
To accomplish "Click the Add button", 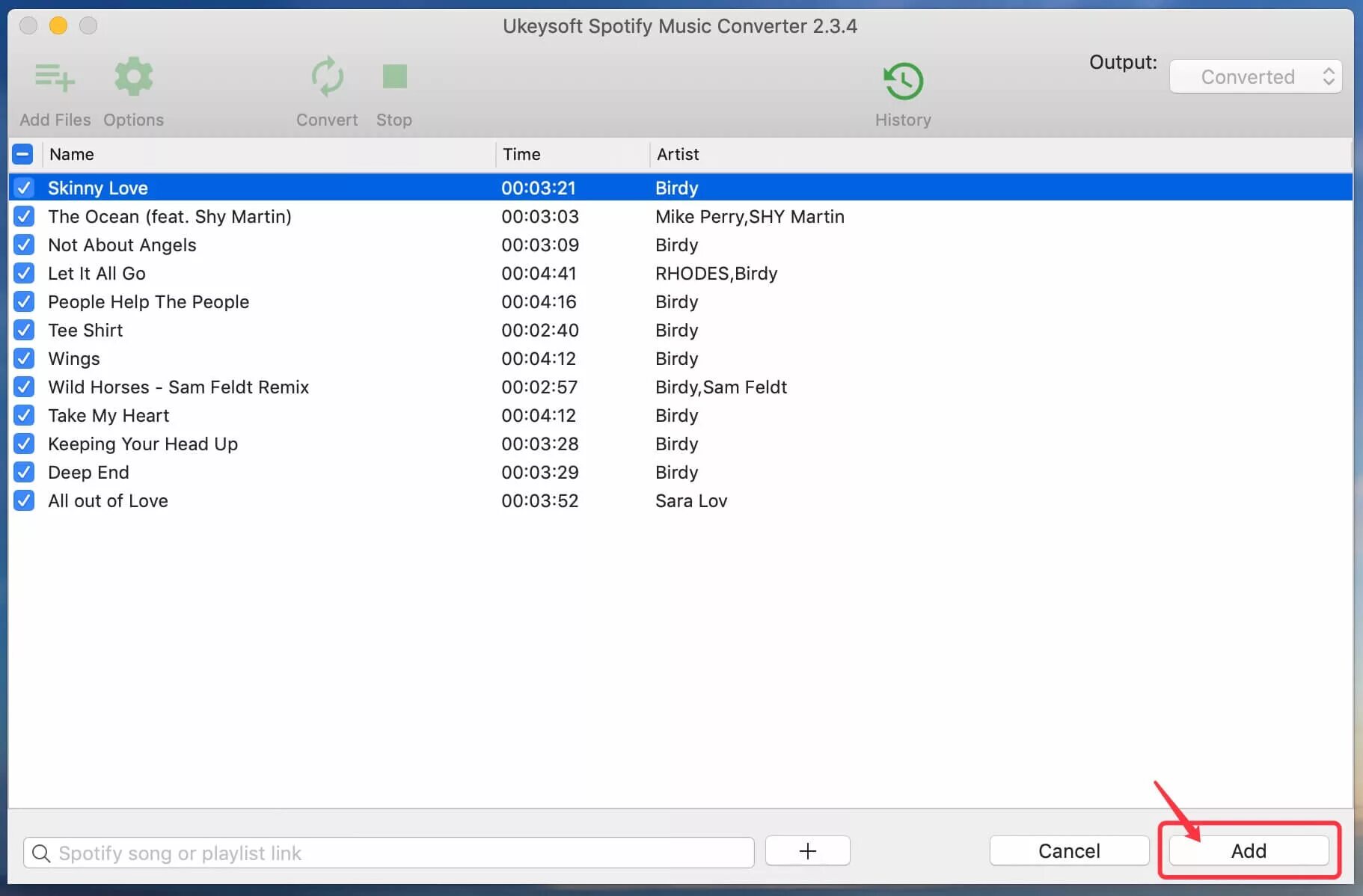I will [1249, 851].
